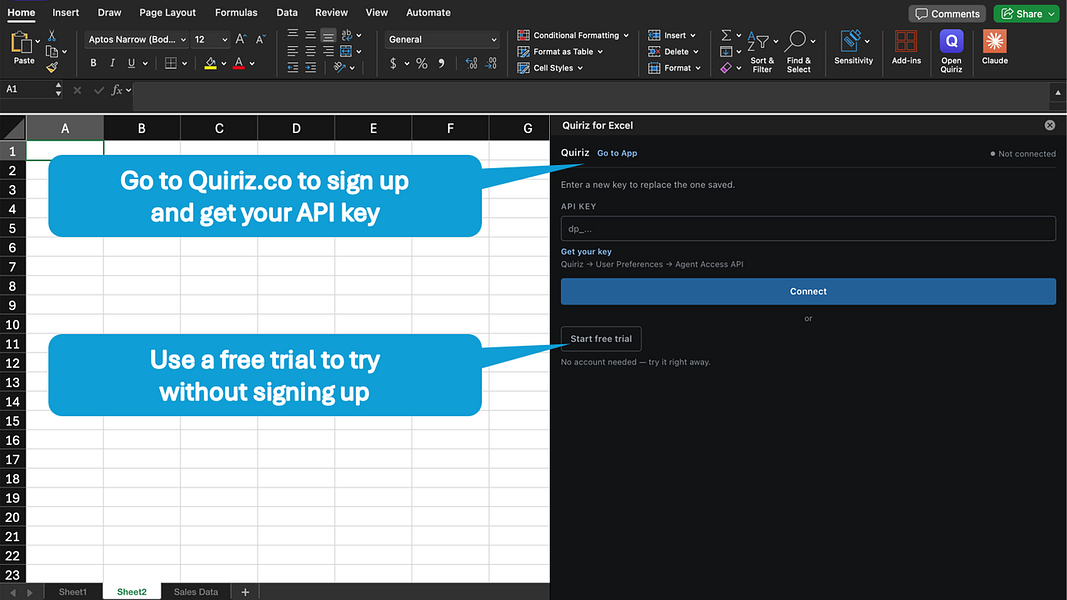Select the Format Painter brush icon
The image size is (1067, 600).
click(52, 67)
